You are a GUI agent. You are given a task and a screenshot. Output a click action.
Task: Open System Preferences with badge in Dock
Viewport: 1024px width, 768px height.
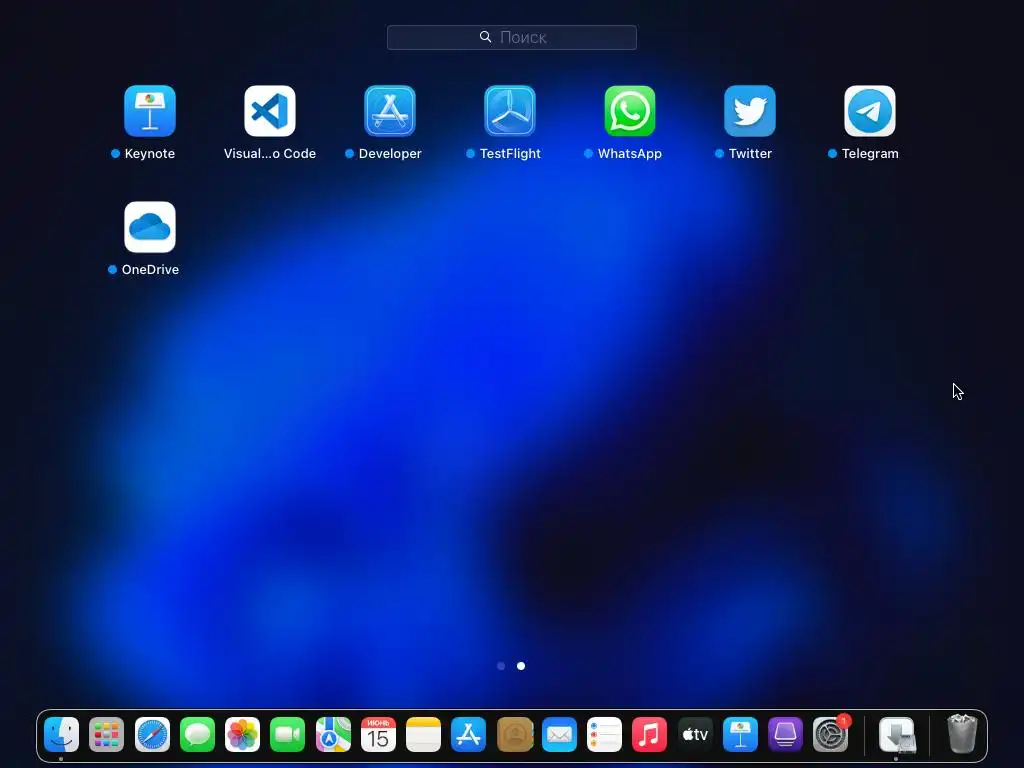pos(831,735)
